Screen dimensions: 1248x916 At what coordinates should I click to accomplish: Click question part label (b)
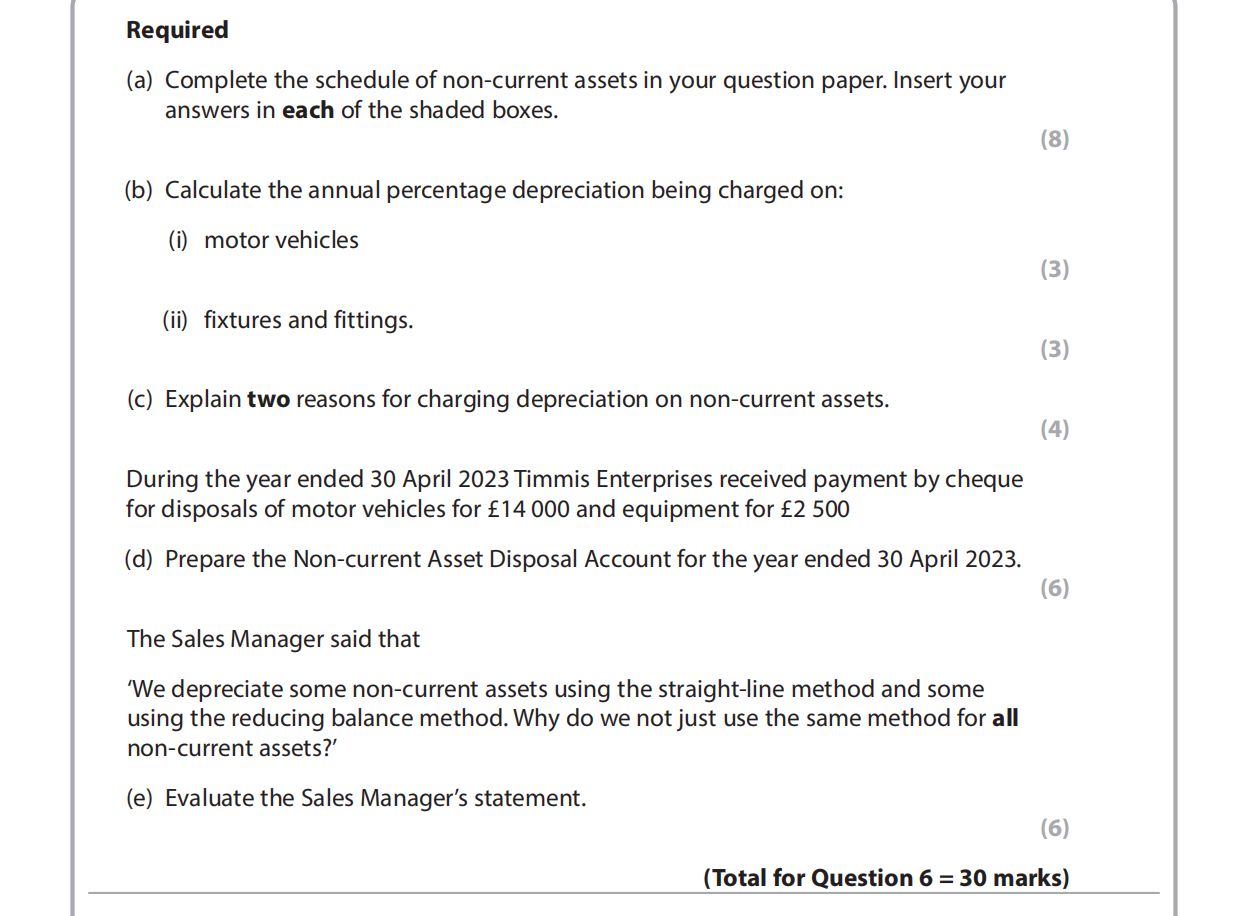(139, 190)
